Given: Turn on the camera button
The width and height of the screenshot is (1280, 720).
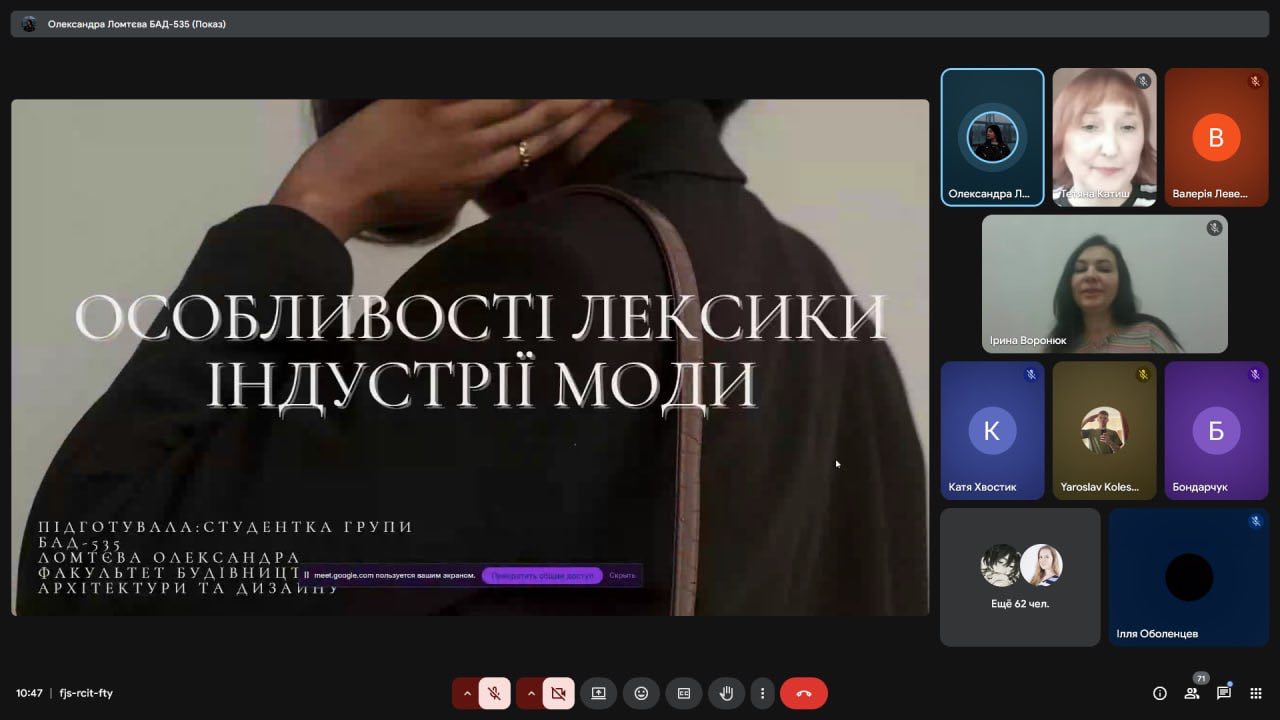Looking at the screenshot, I should [x=558, y=693].
